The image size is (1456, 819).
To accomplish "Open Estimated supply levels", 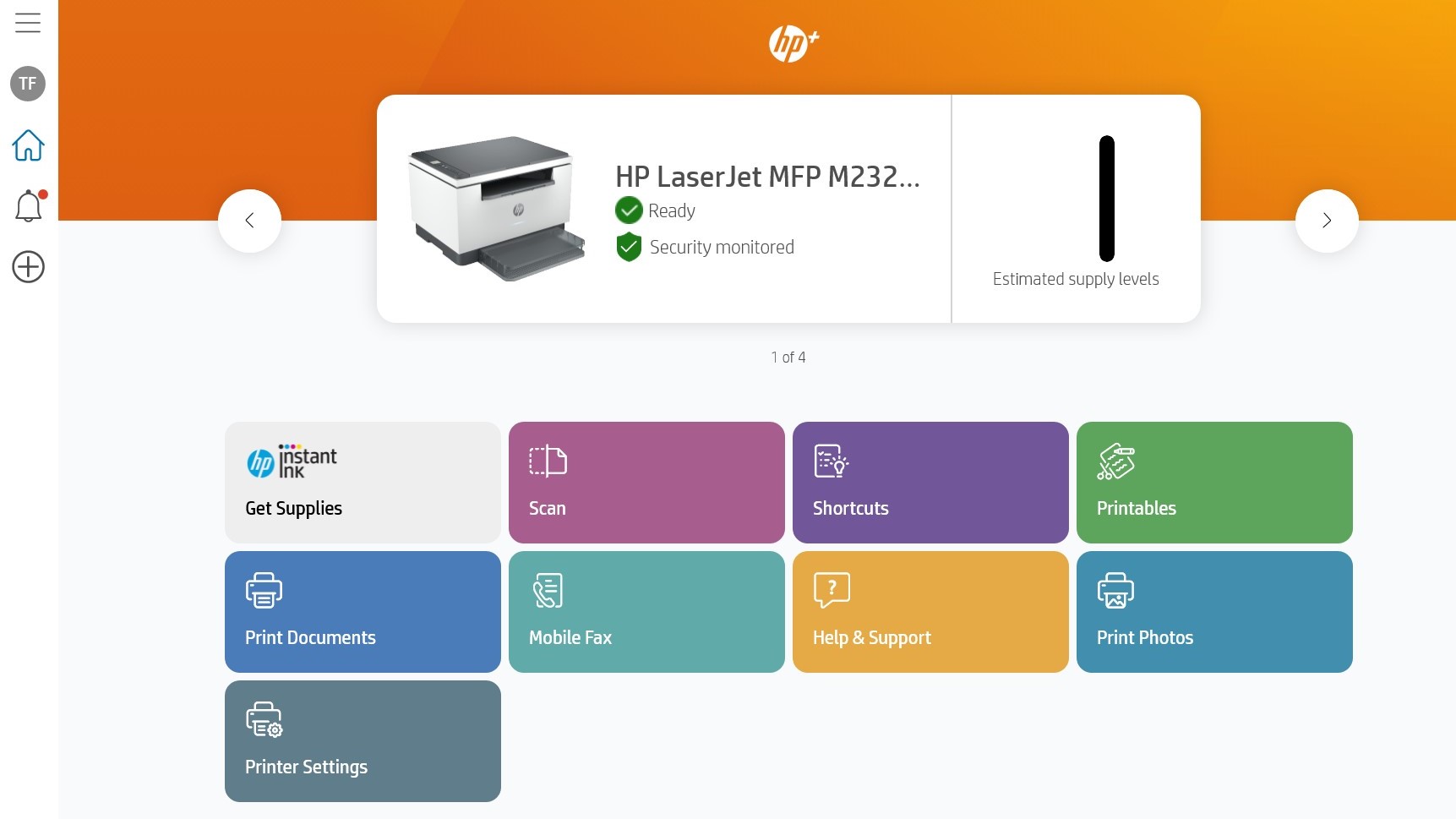I will (1076, 279).
